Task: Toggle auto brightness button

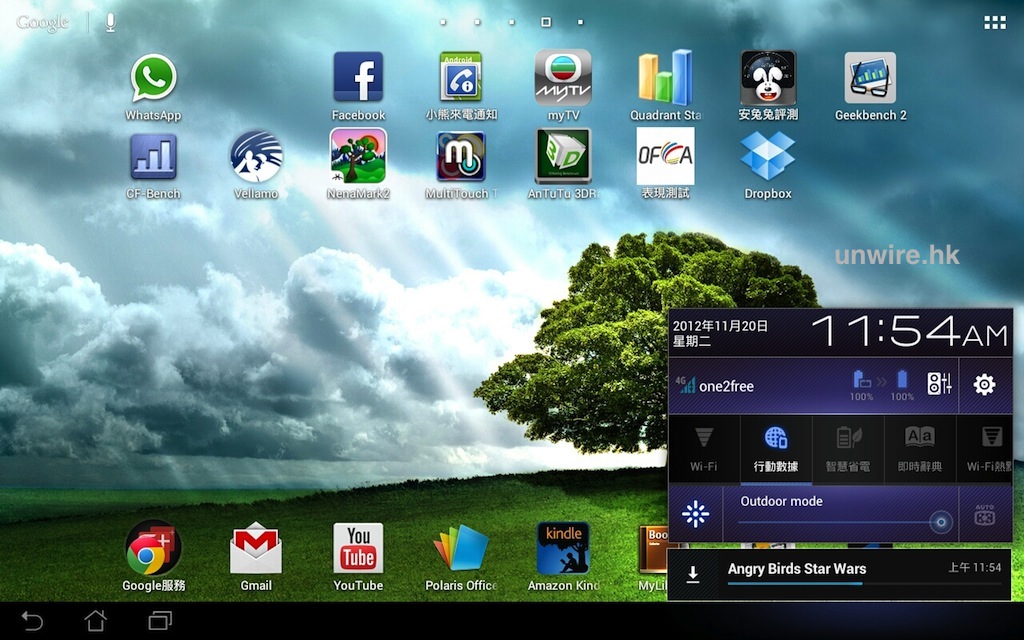Action: click(x=984, y=516)
